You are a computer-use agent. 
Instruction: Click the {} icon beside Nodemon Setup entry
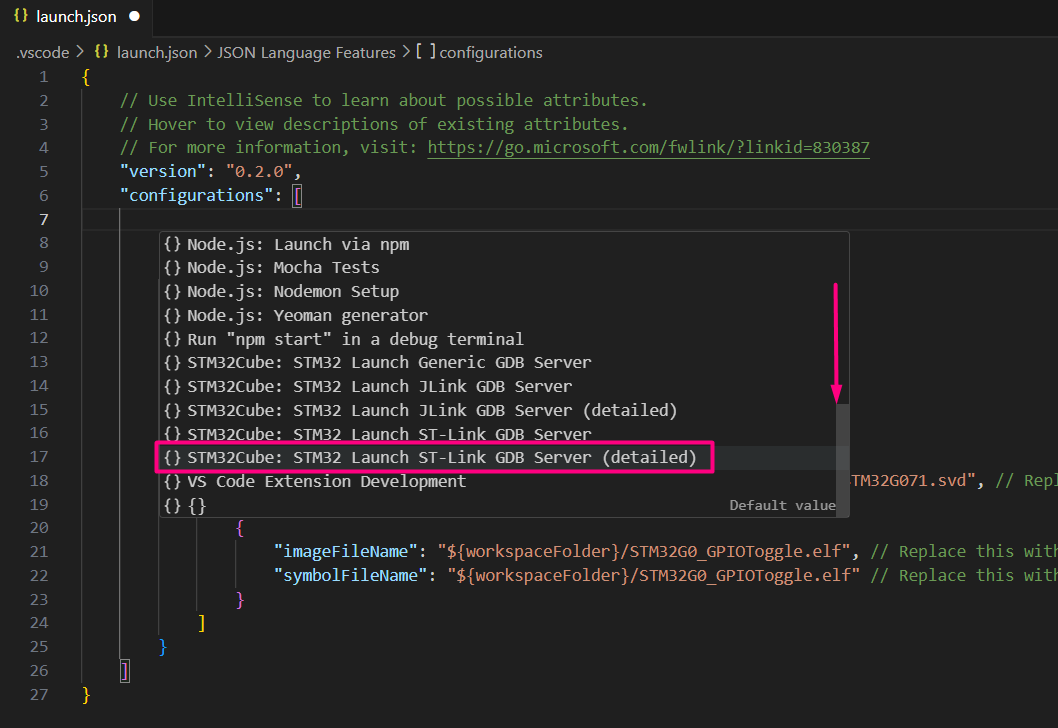[171, 291]
